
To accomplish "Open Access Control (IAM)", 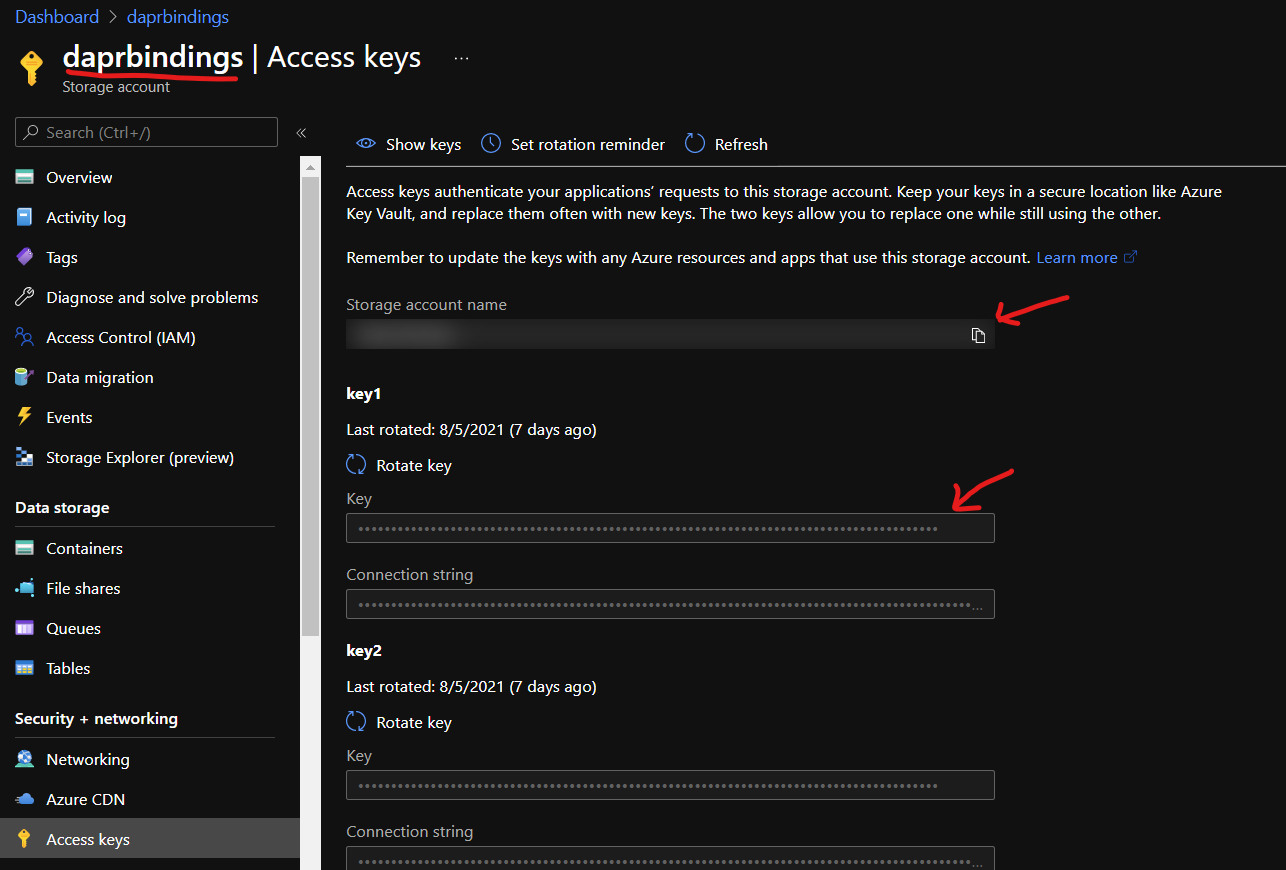I will pos(120,337).
